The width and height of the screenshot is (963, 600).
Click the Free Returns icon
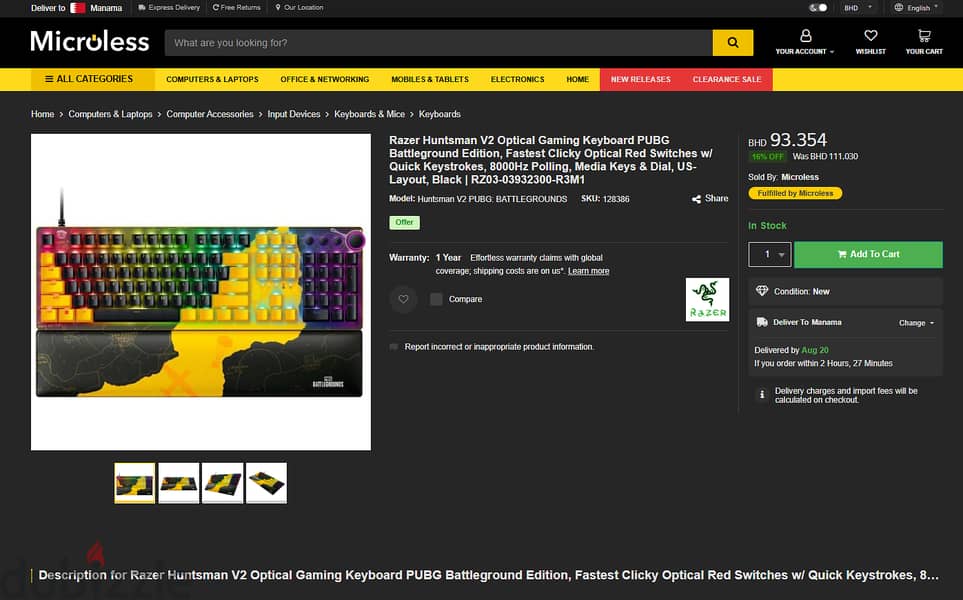click(x=216, y=8)
